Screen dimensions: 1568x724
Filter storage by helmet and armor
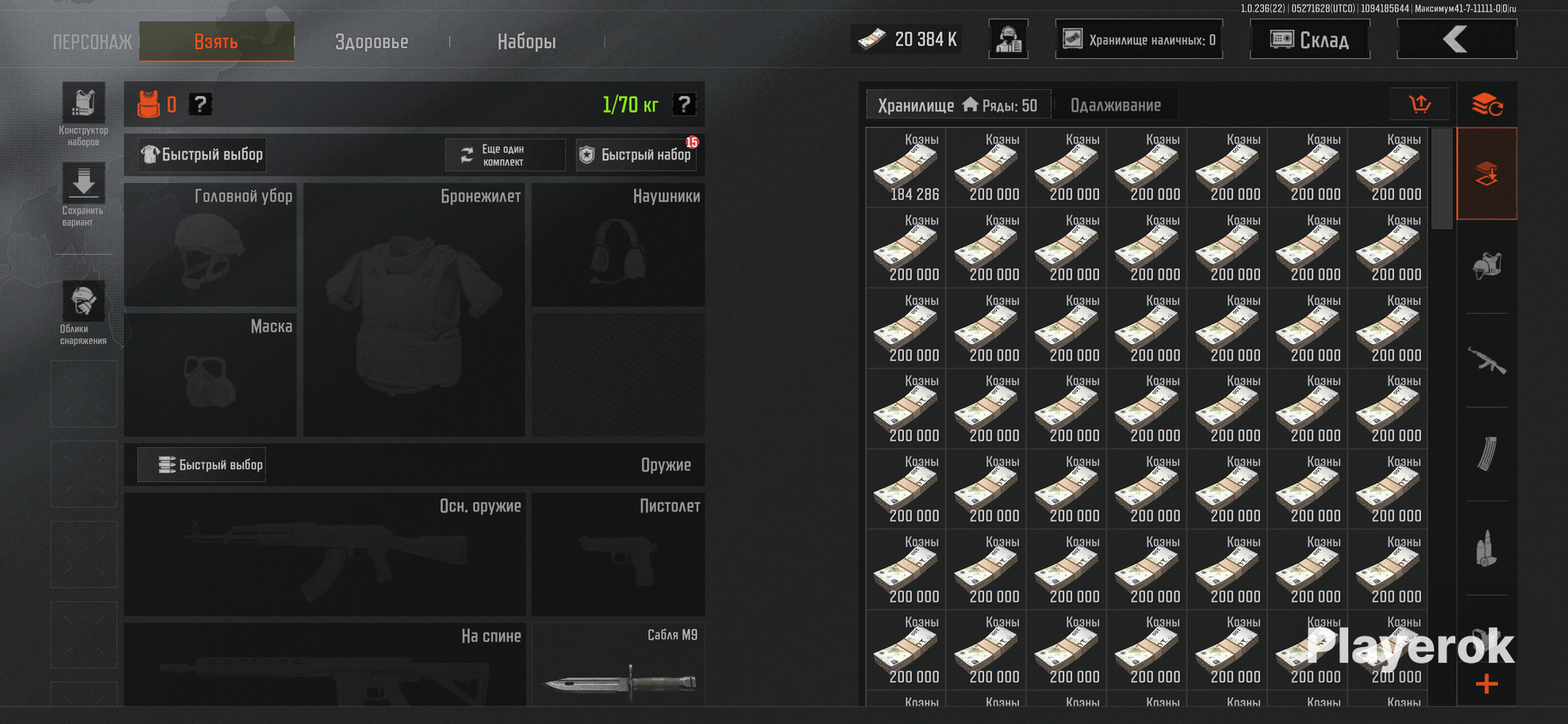coord(1487,266)
